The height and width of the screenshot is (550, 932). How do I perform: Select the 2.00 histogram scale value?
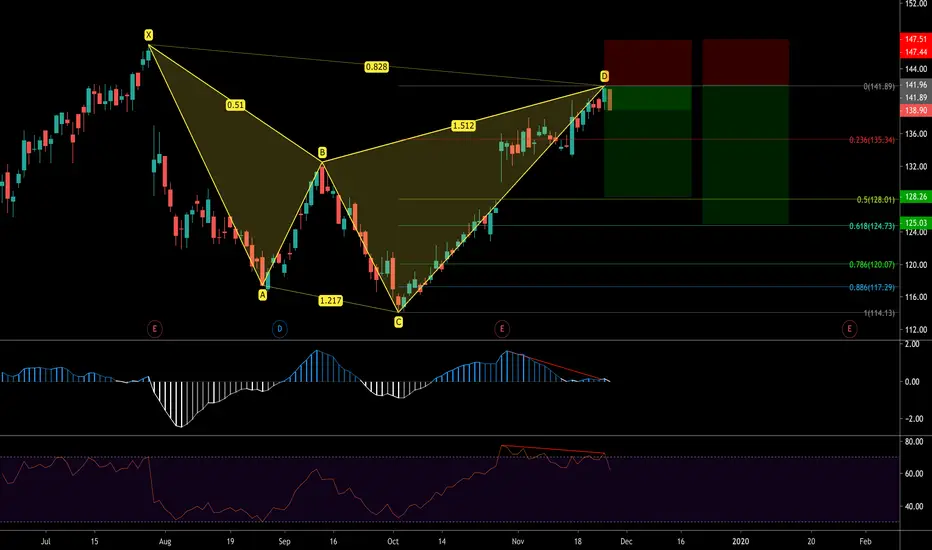912,344
